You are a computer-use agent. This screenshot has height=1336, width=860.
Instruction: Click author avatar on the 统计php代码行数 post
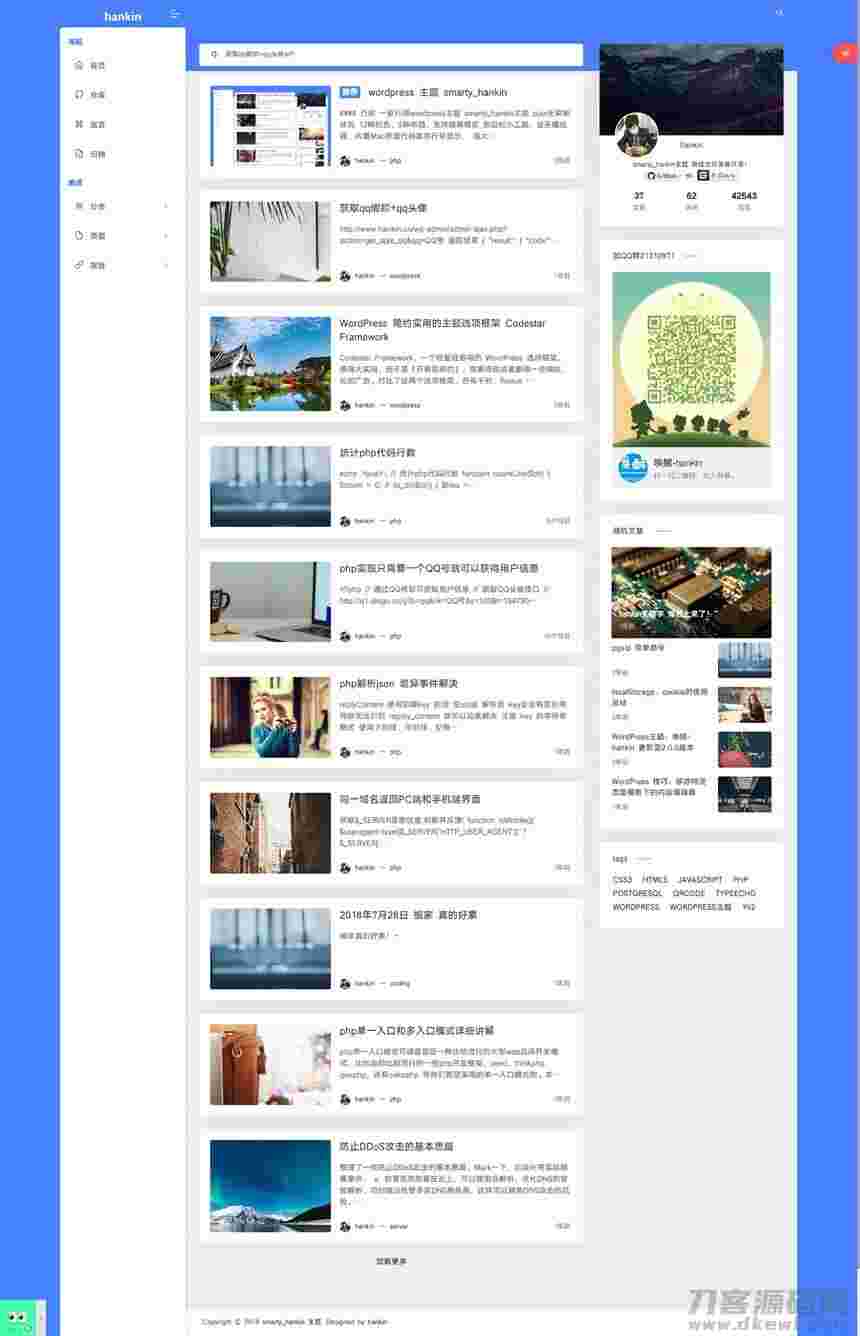pos(345,521)
